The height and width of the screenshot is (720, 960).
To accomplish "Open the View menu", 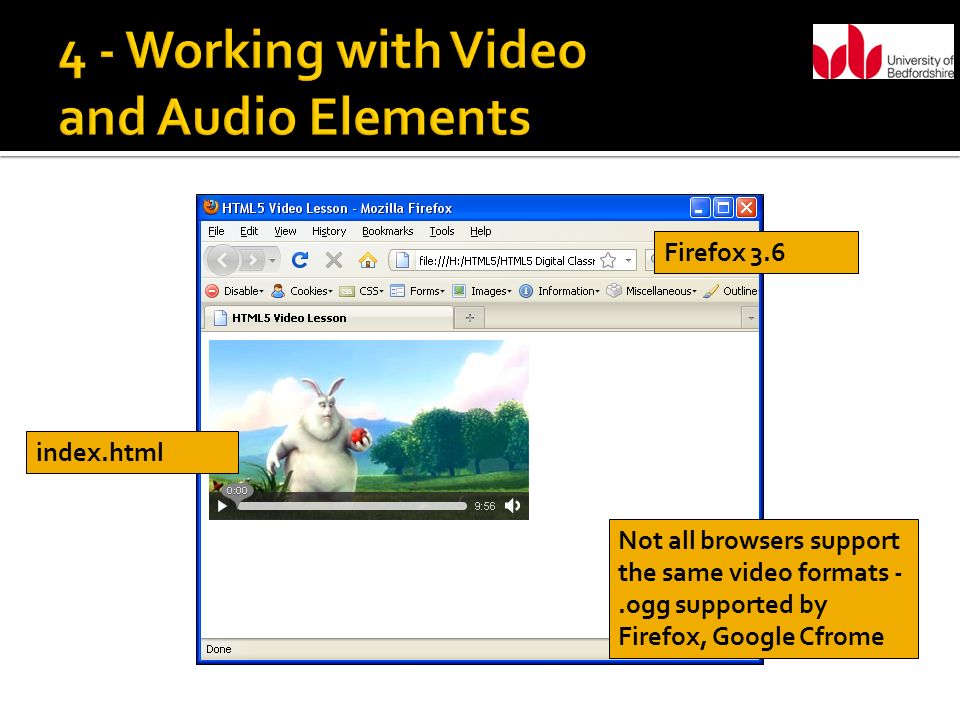I will pos(285,231).
